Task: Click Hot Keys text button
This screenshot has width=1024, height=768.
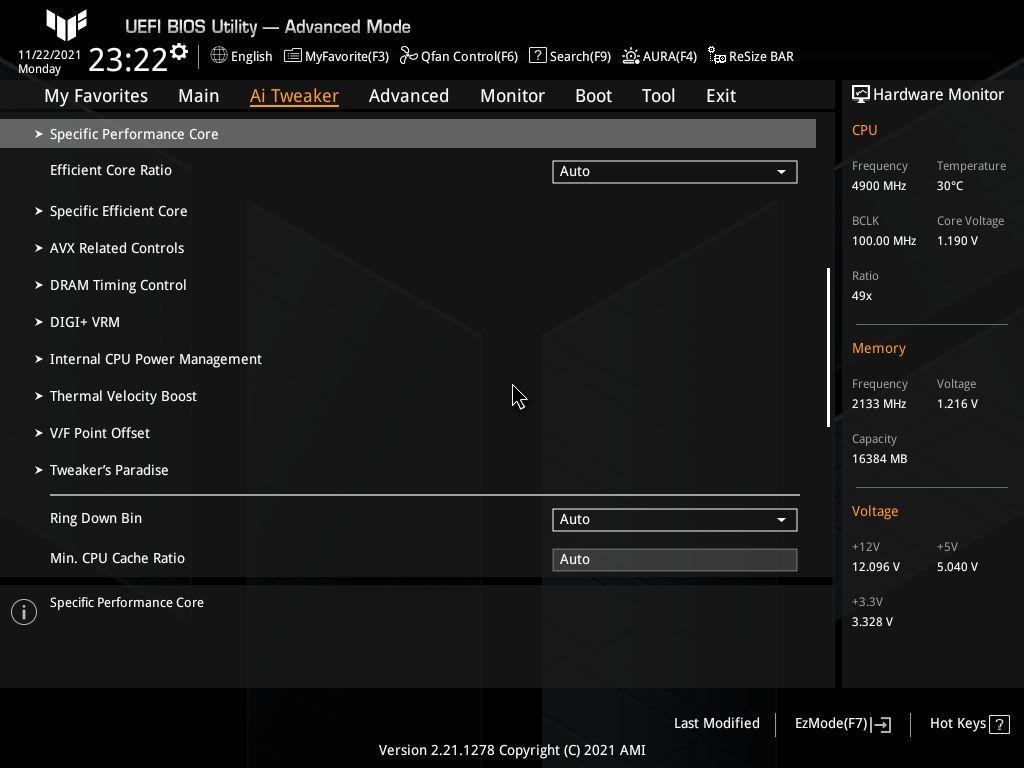Action: click(x=957, y=724)
